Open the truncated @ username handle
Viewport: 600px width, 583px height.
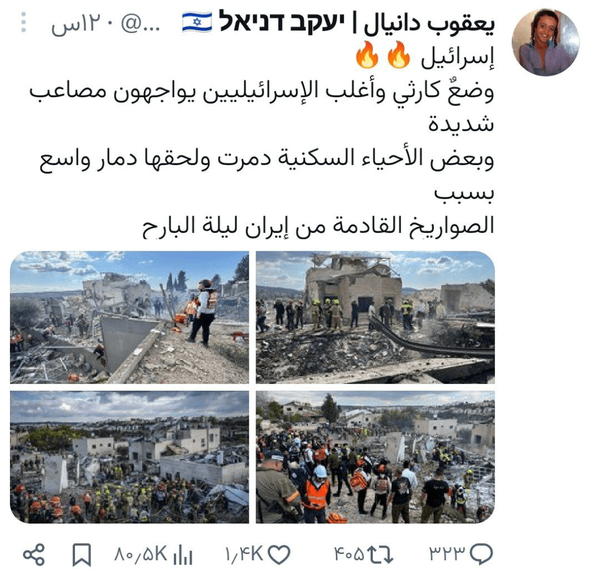tap(140, 24)
